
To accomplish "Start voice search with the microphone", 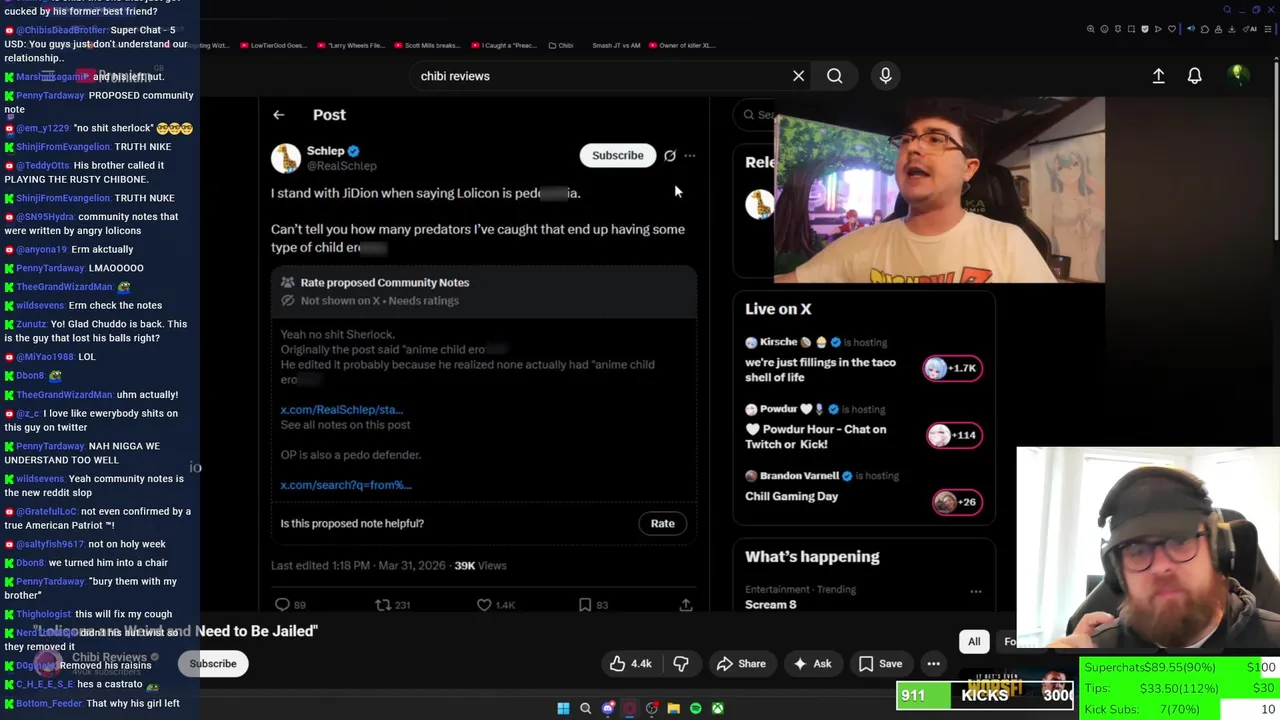I will tap(885, 76).
